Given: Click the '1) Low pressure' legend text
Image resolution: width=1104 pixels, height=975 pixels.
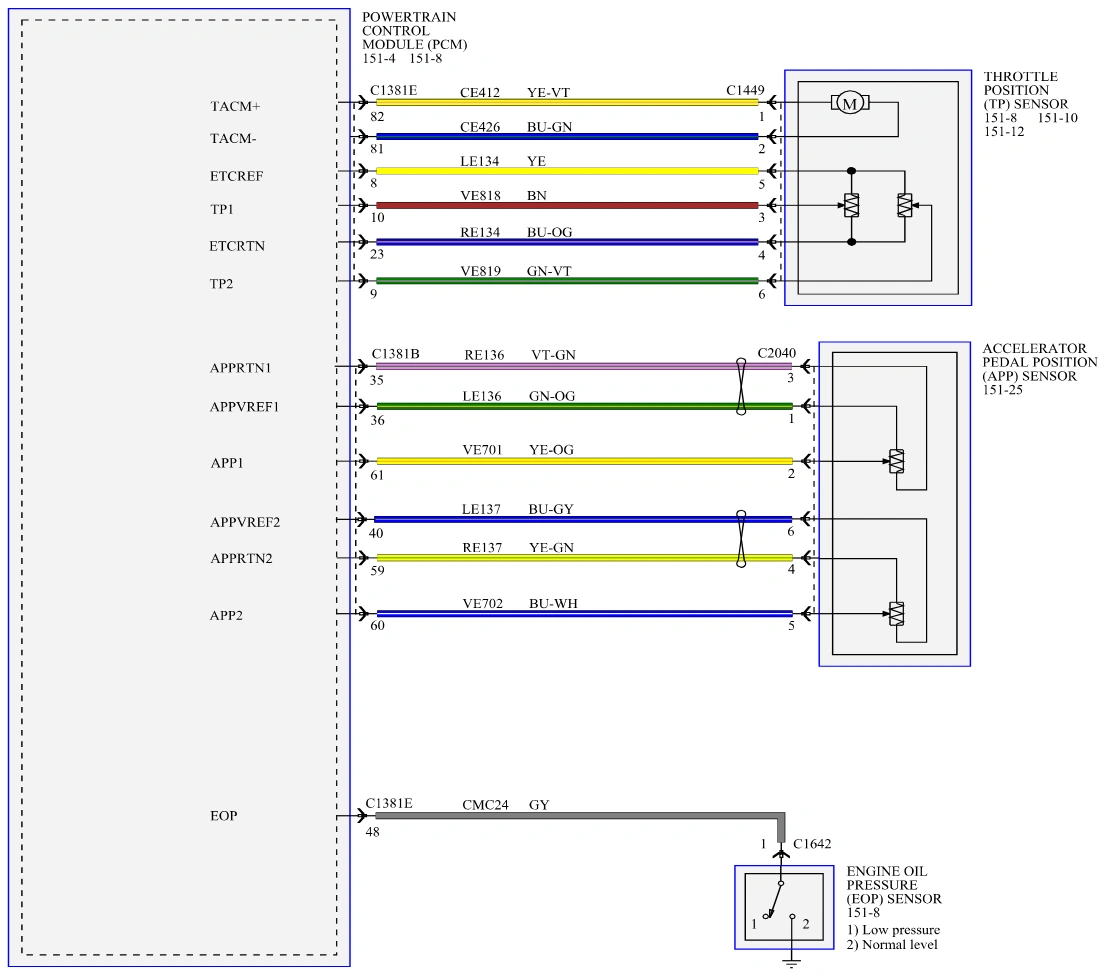Looking at the screenshot, I should coord(893,930).
